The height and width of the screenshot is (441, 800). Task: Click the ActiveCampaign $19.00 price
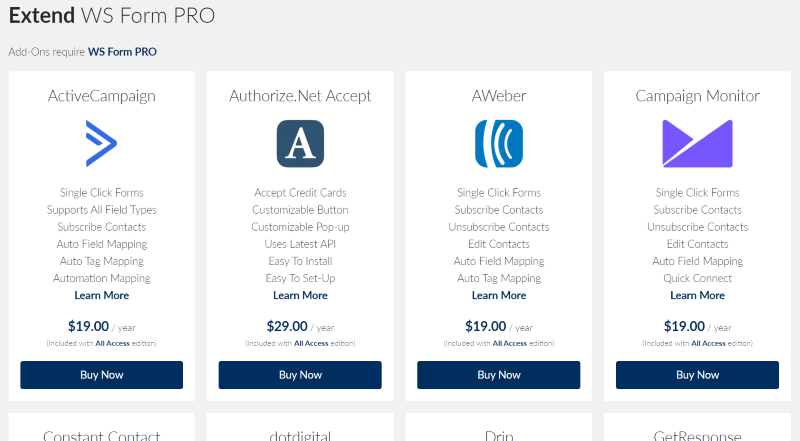88,326
